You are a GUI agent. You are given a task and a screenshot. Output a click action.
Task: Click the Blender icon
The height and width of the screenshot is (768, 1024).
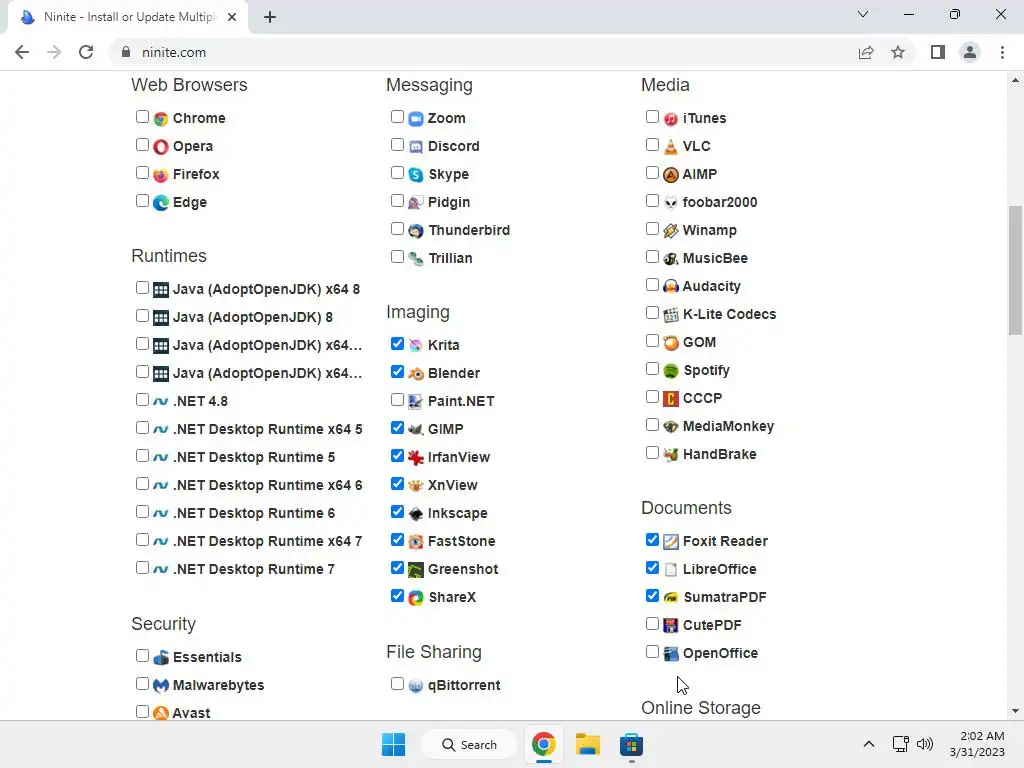point(416,374)
